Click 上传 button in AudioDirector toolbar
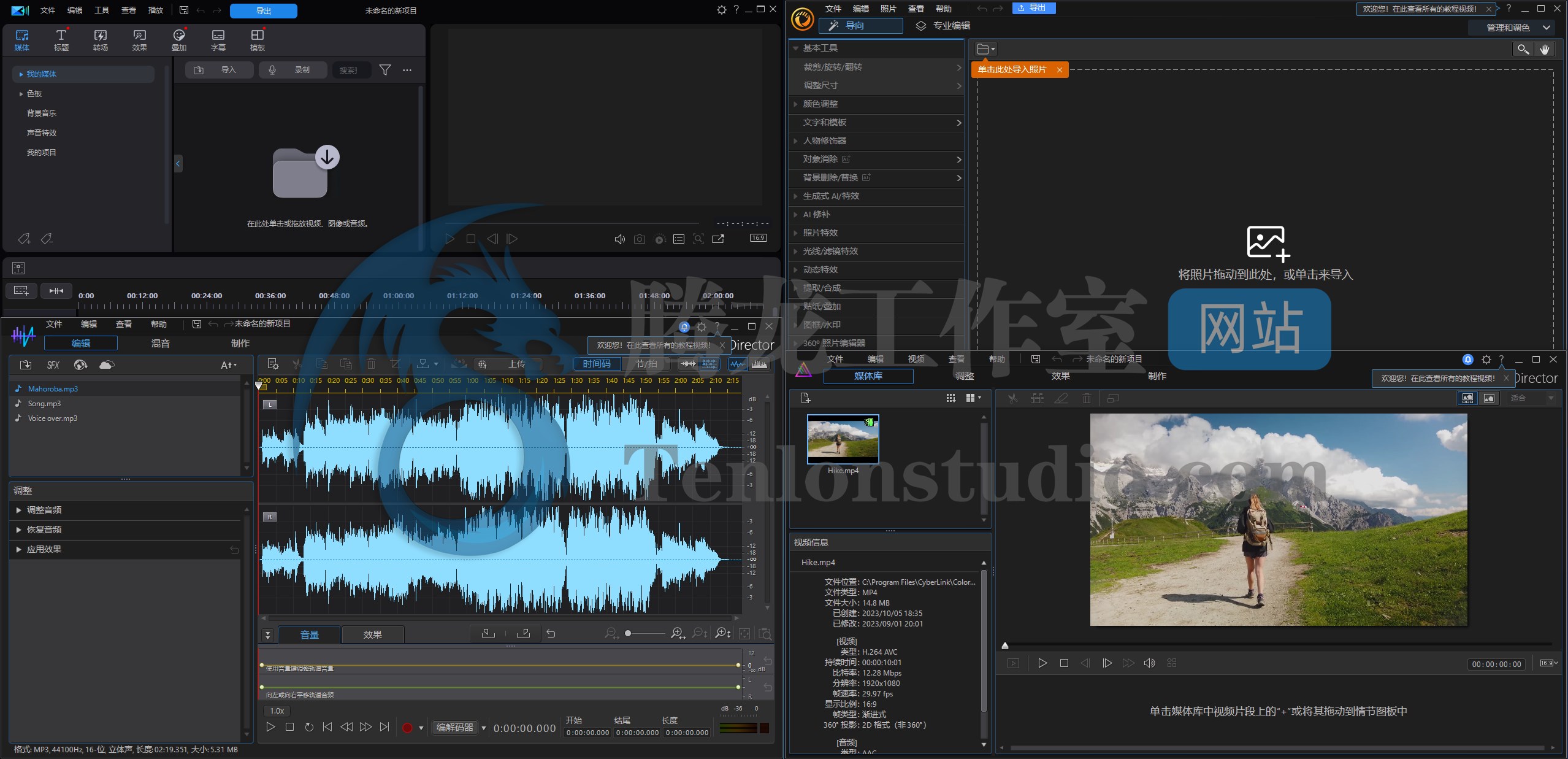 click(508, 364)
